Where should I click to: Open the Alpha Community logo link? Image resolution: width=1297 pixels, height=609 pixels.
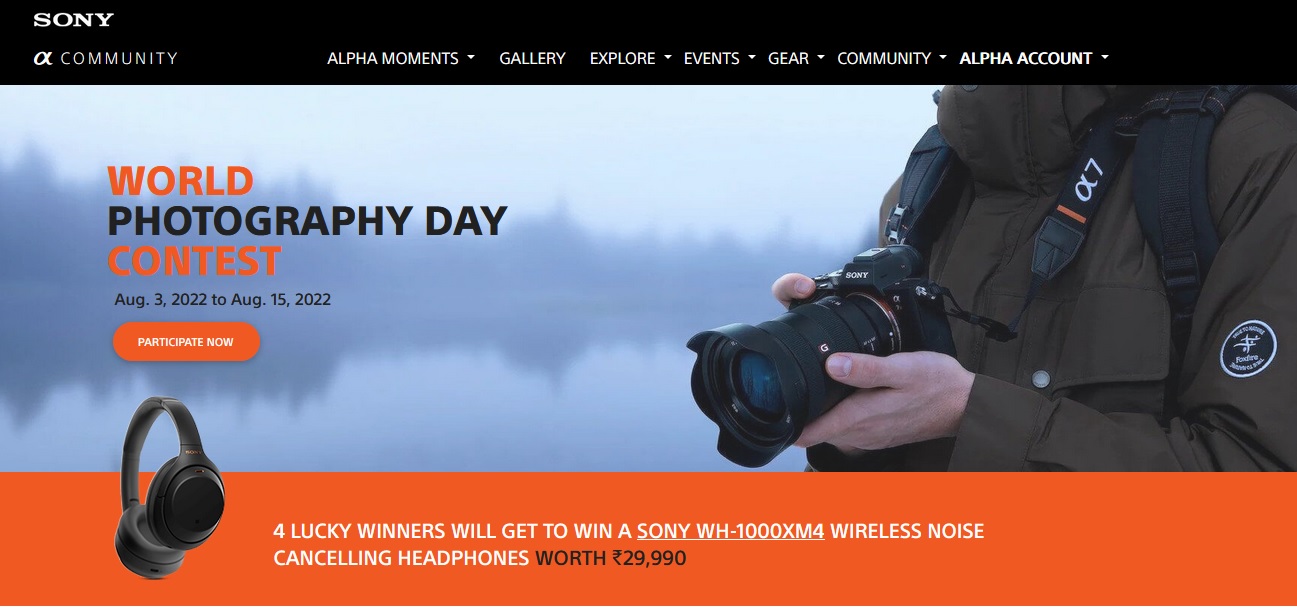105,58
